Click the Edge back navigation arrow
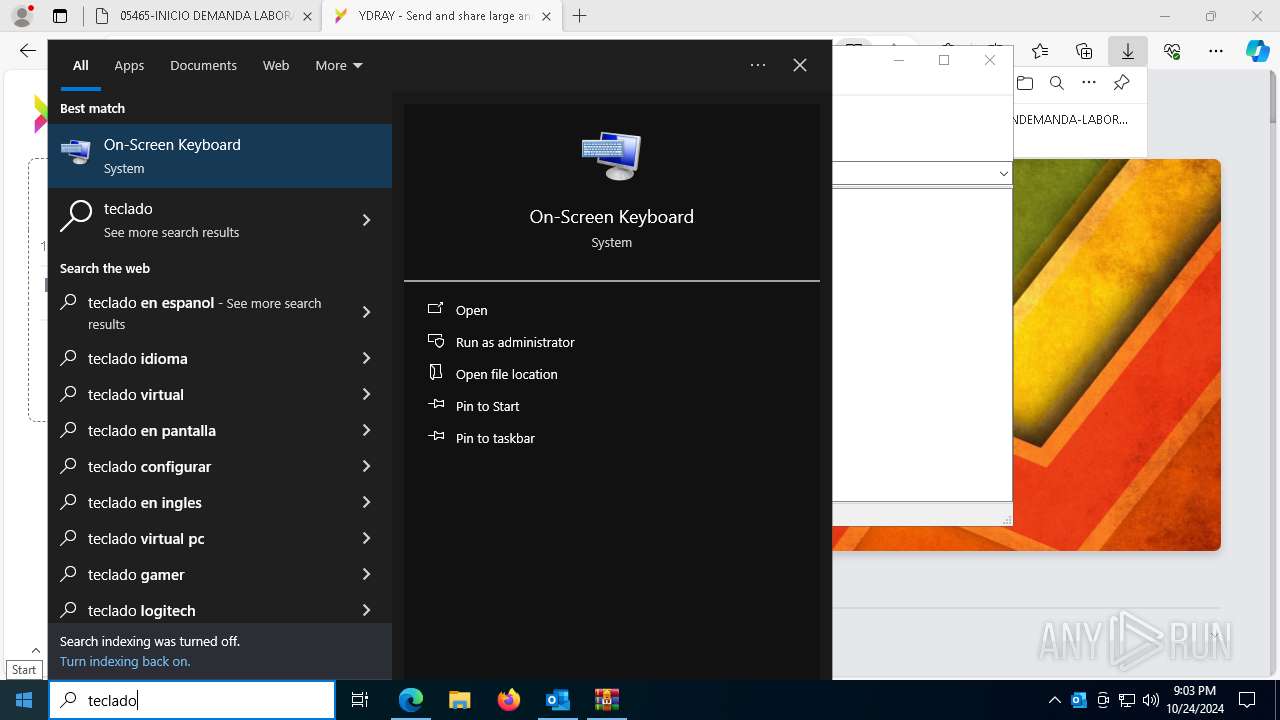The image size is (1280, 720). 28,51
